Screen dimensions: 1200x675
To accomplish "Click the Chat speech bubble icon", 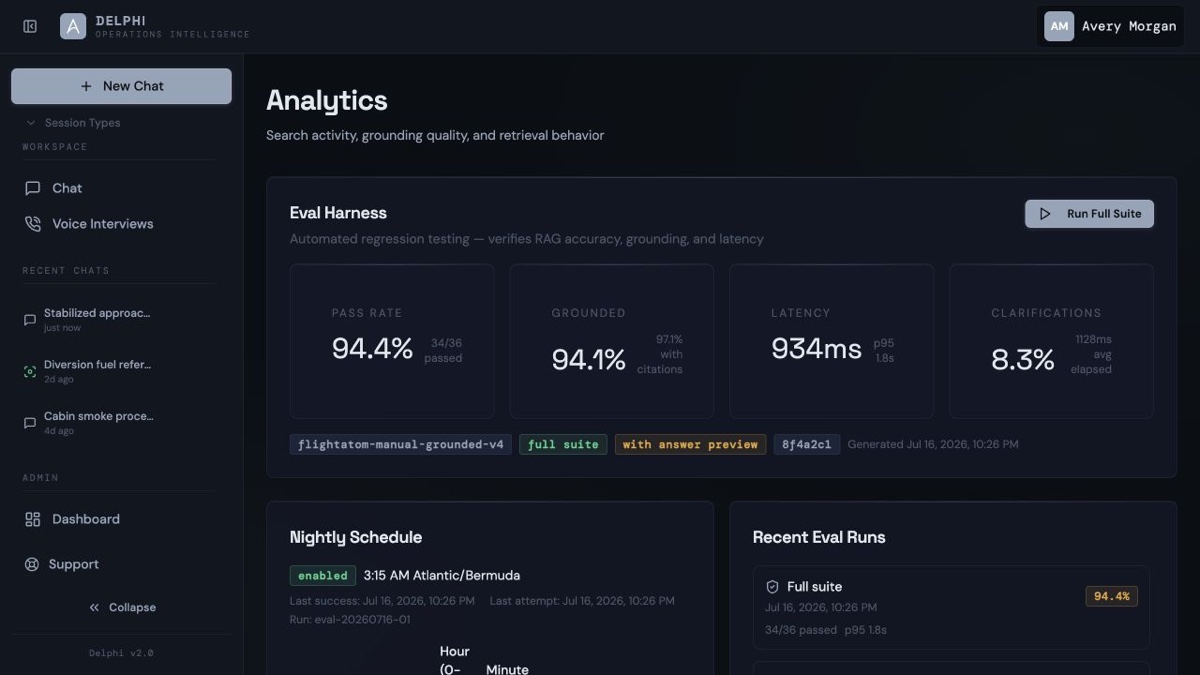I will pos(32,188).
